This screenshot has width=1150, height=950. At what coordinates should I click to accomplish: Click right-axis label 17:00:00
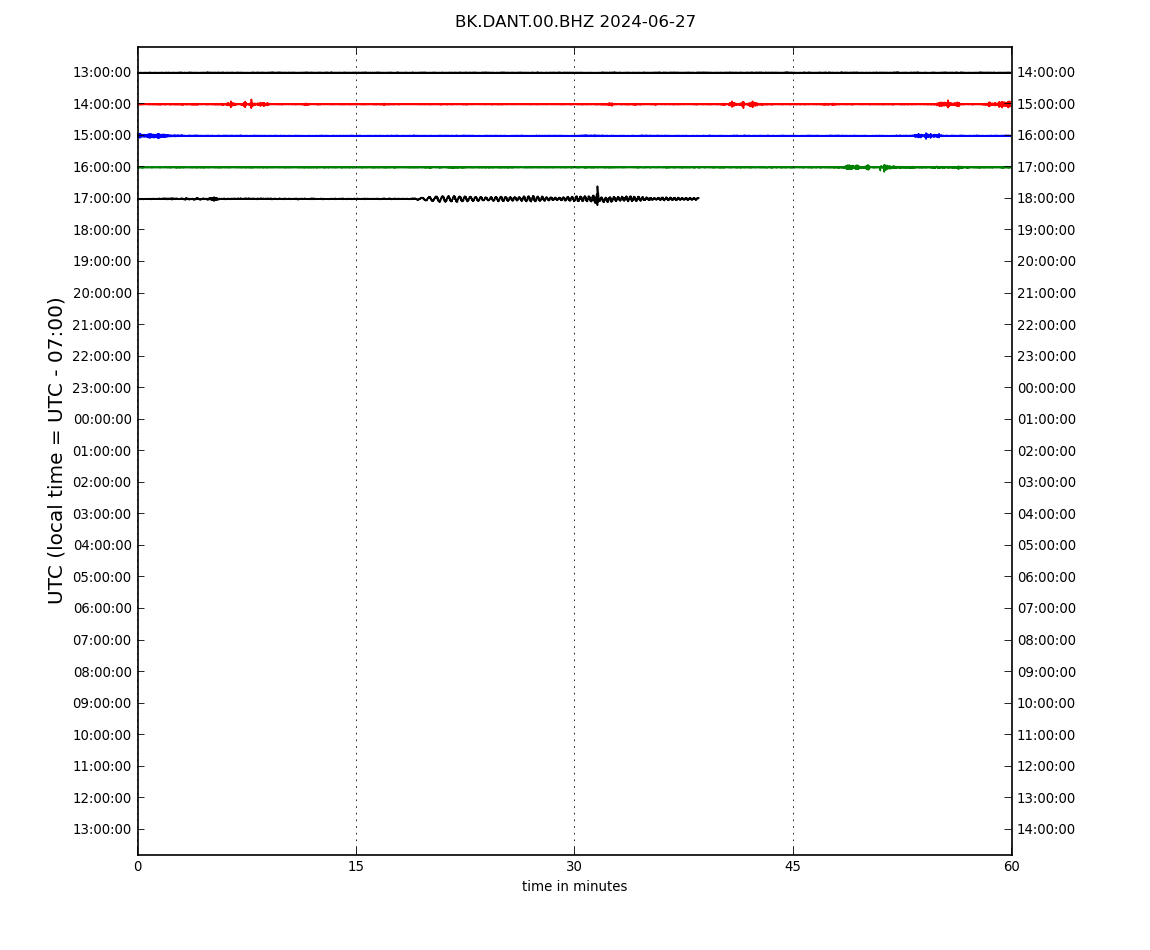coord(1046,167)
